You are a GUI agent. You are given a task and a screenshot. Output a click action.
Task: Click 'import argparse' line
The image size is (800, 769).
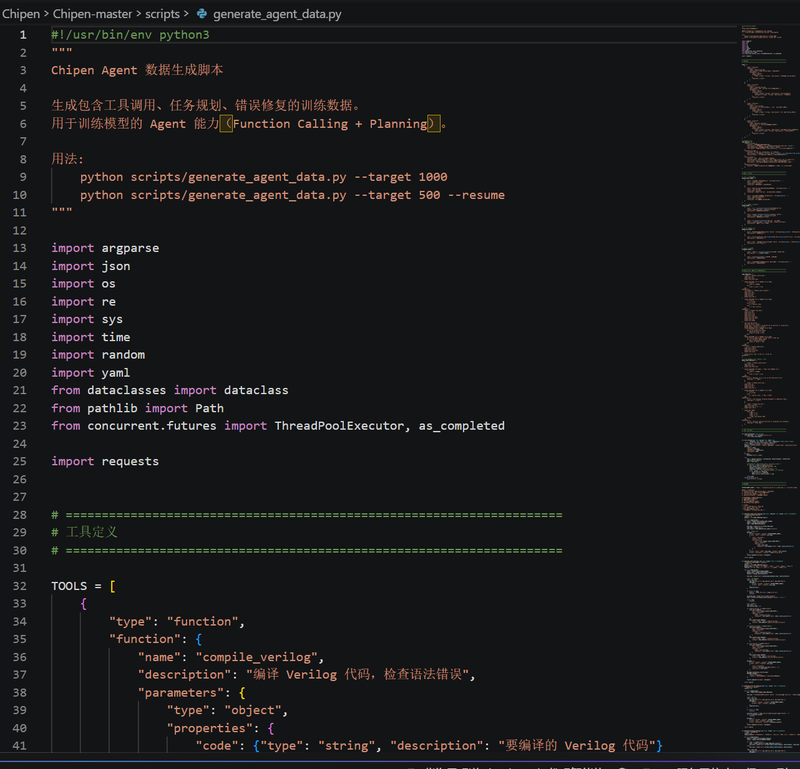tap(105, 248)
